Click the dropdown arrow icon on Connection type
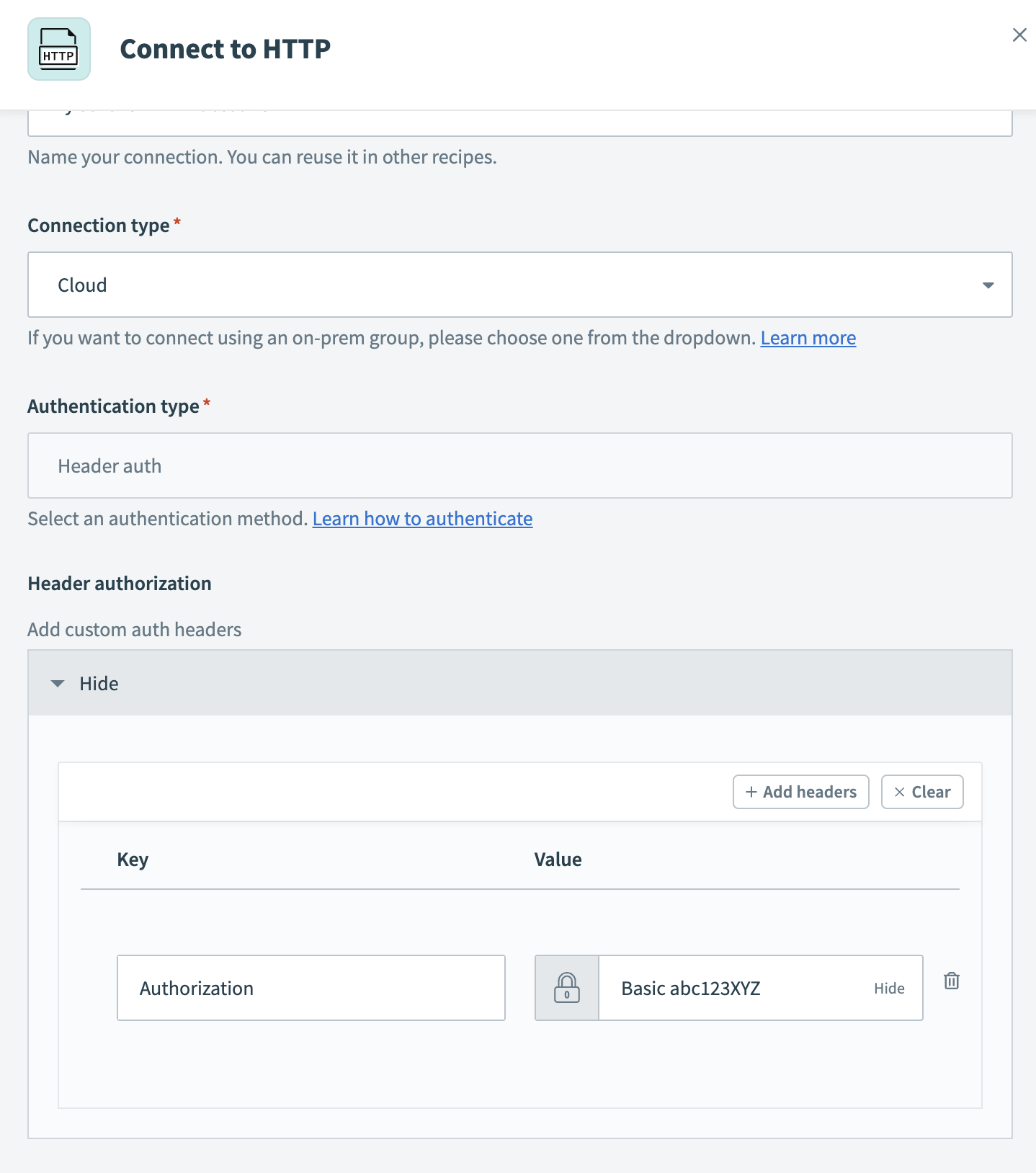 (988, 285)
